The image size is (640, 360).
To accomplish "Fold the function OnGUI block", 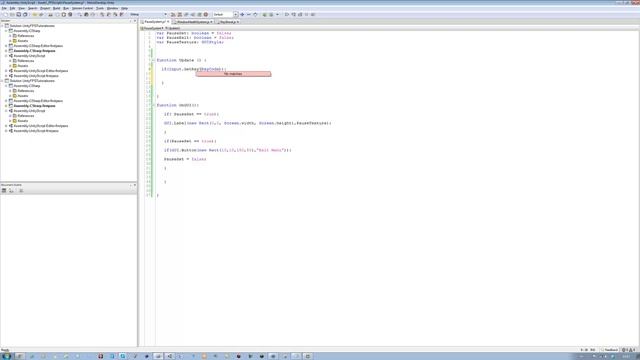I will pos(153,105).
